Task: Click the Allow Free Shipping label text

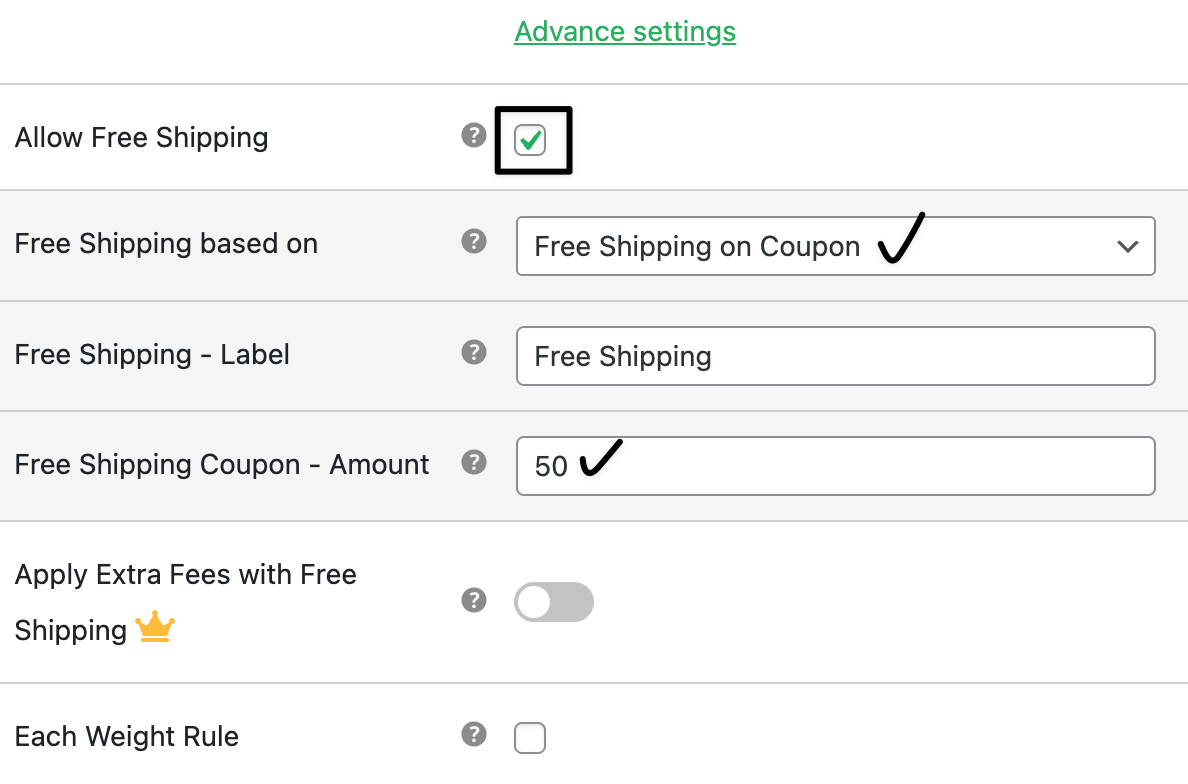Action: pyautogui.click(x=142, y=138)
